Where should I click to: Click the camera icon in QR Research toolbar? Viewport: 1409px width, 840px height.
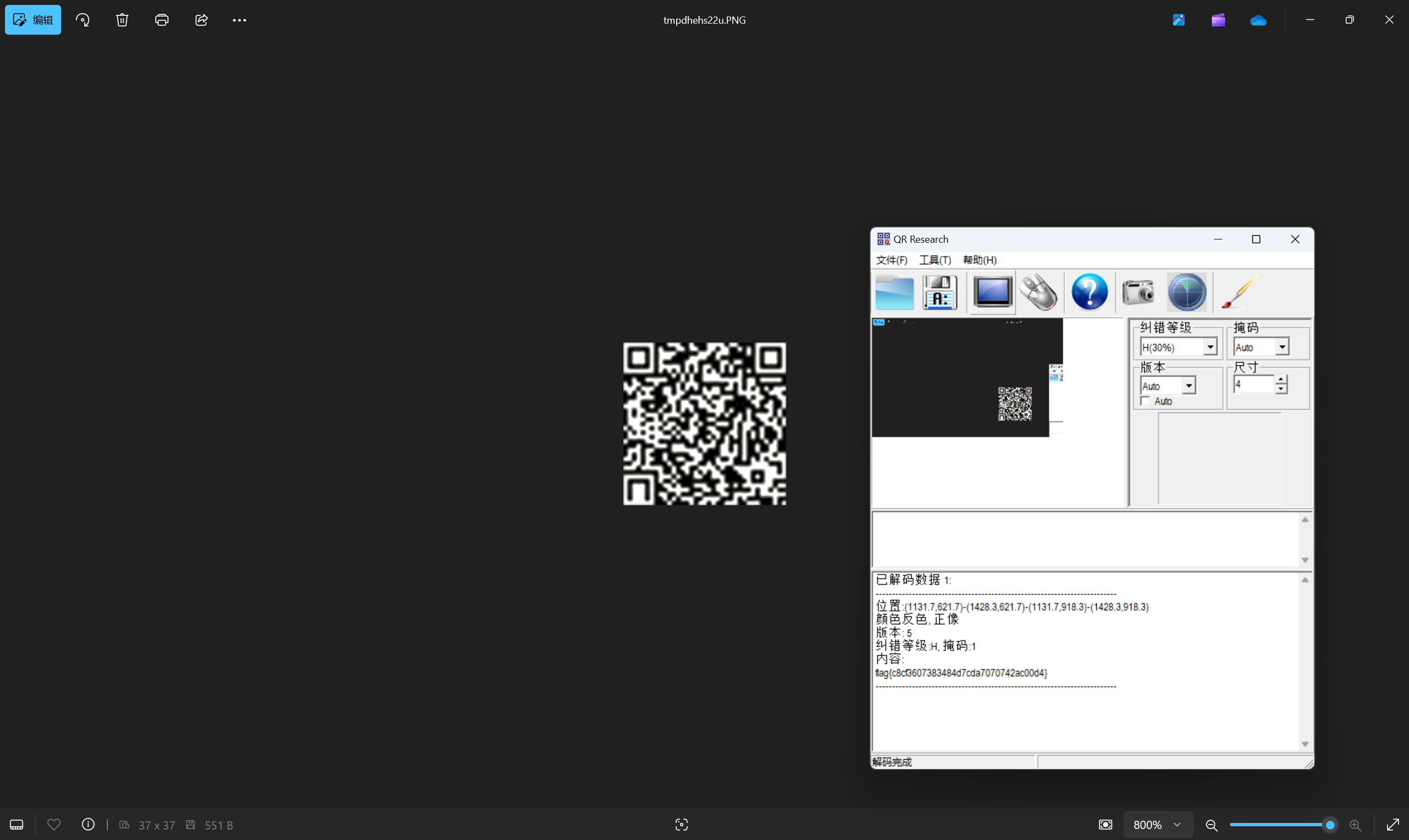click(x=1139, y=293)
